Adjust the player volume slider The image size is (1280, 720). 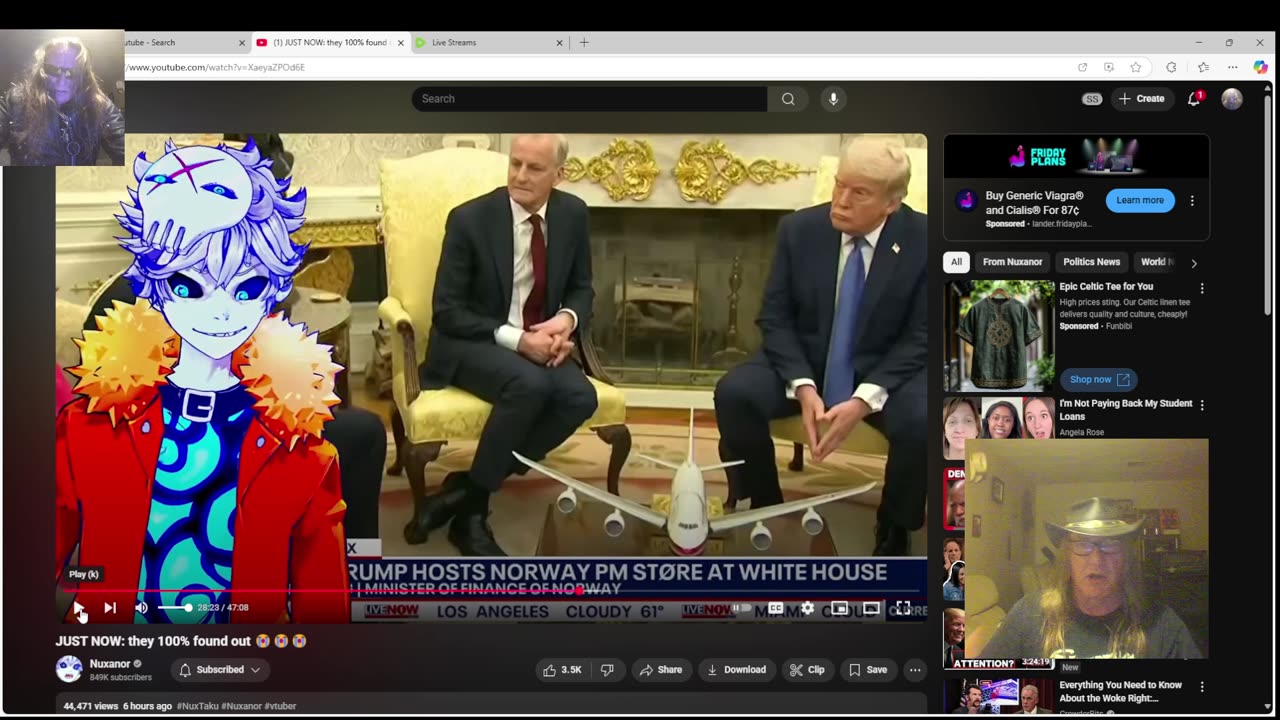174,608
